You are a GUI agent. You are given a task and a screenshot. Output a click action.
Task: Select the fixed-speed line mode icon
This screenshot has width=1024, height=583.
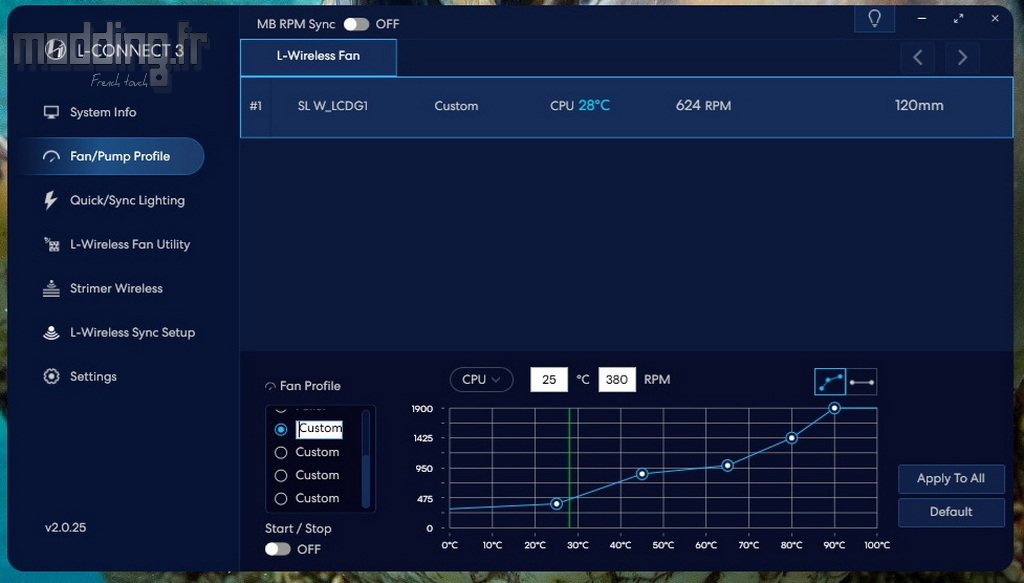tap(861, 381)
